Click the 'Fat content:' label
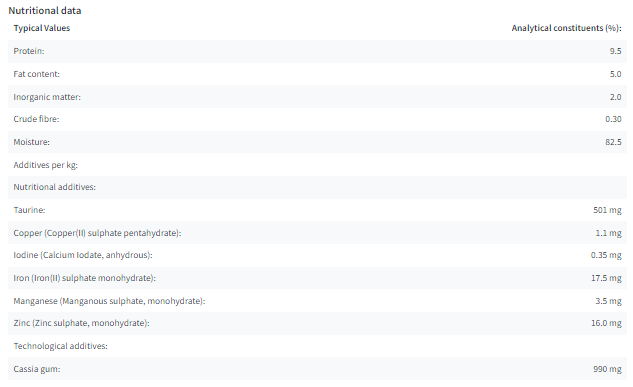633x387 pixels. 36,74
